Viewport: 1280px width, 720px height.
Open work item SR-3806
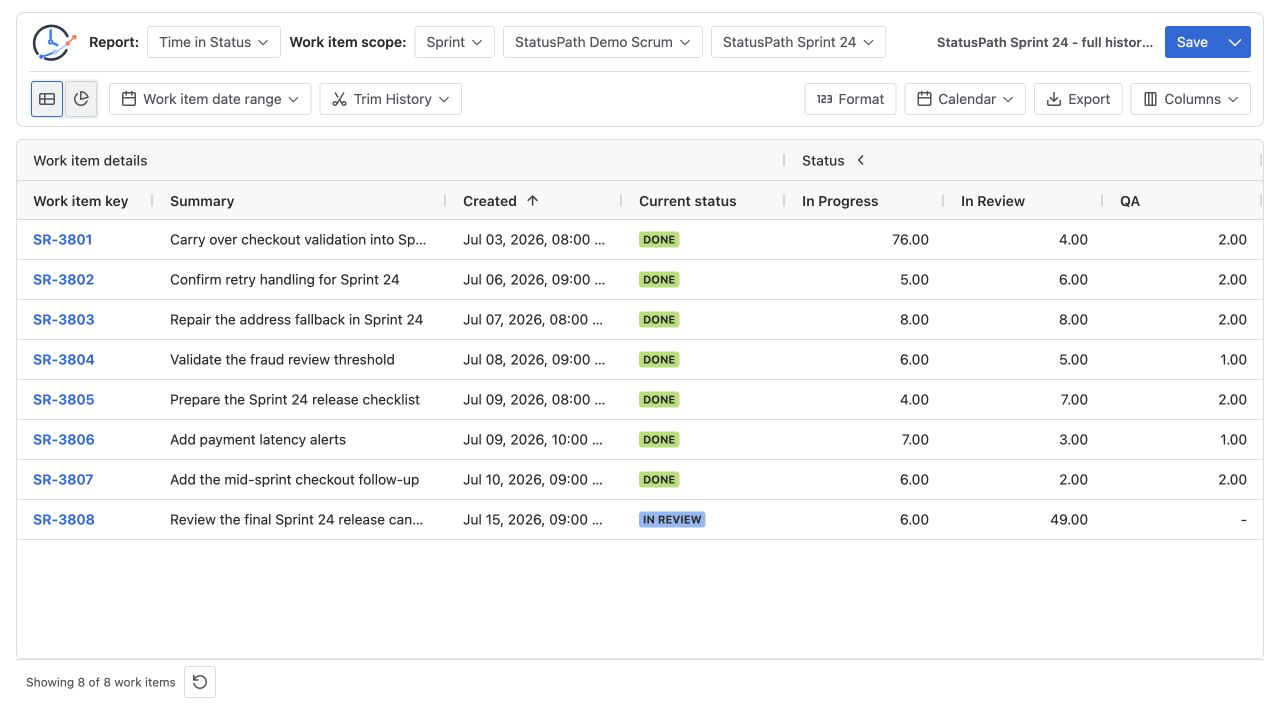click(64, 440)
